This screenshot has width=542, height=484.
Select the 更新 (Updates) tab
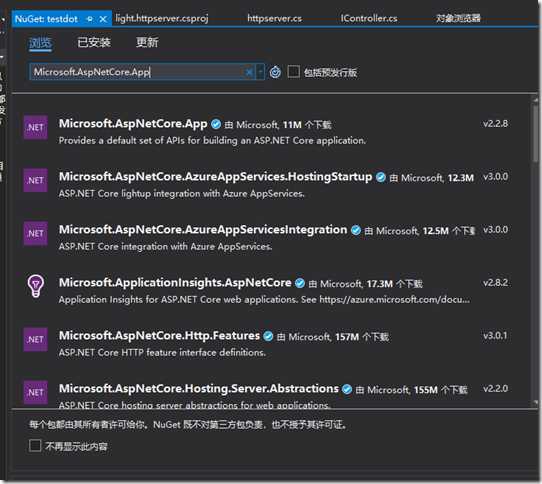coord(147,43)
